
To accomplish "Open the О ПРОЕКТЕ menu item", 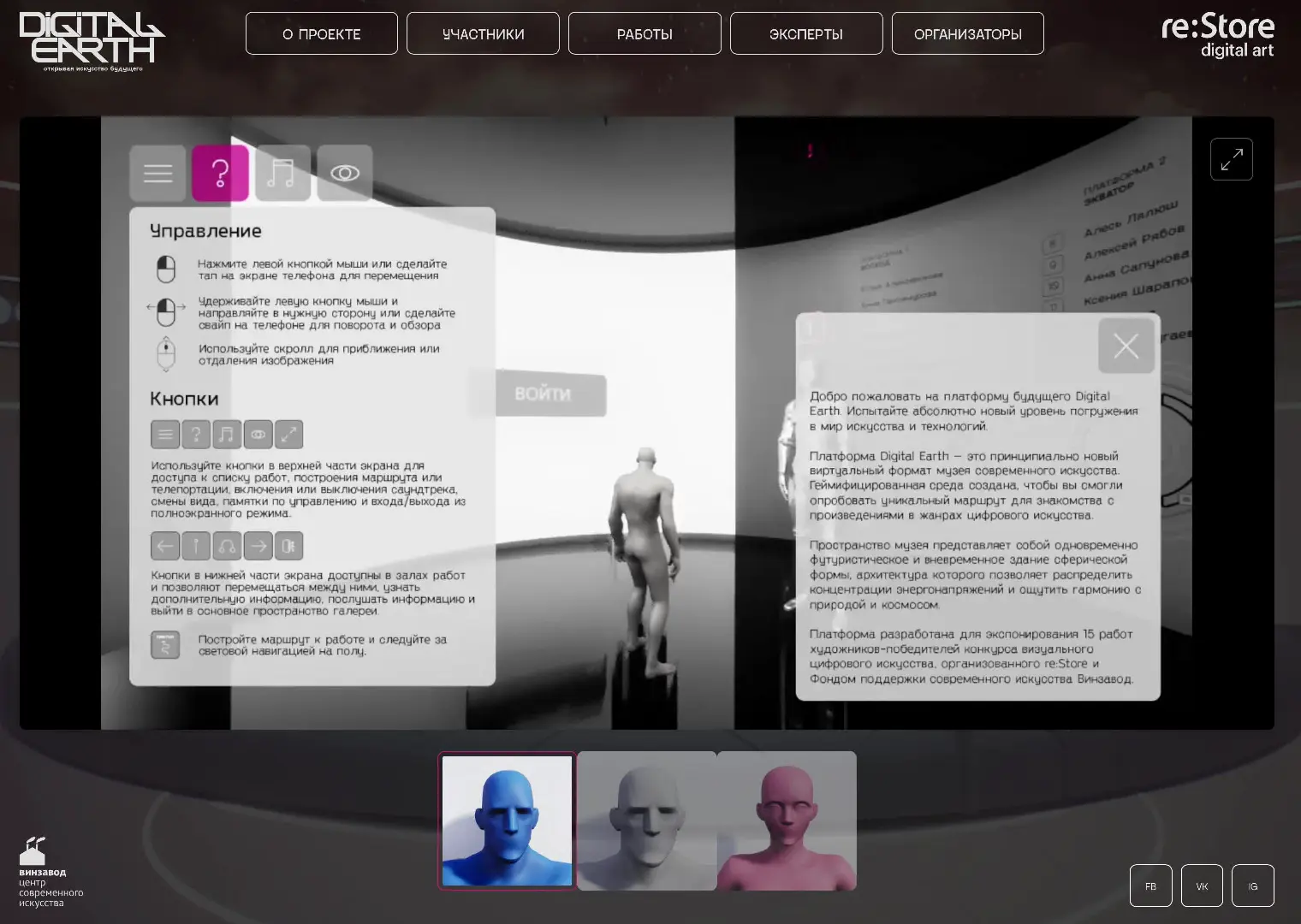I will [x=322, y=34].
